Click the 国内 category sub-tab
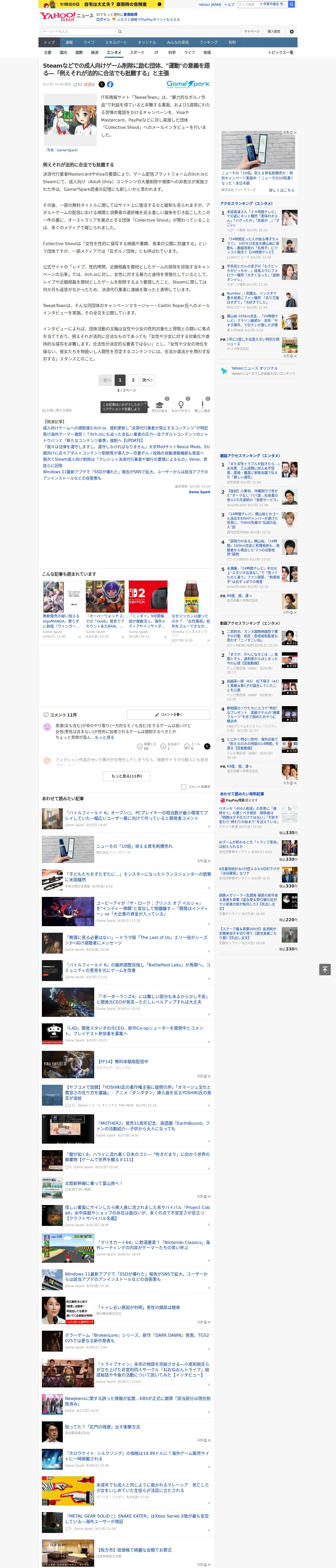The image size is (336, 1568). 63,52
